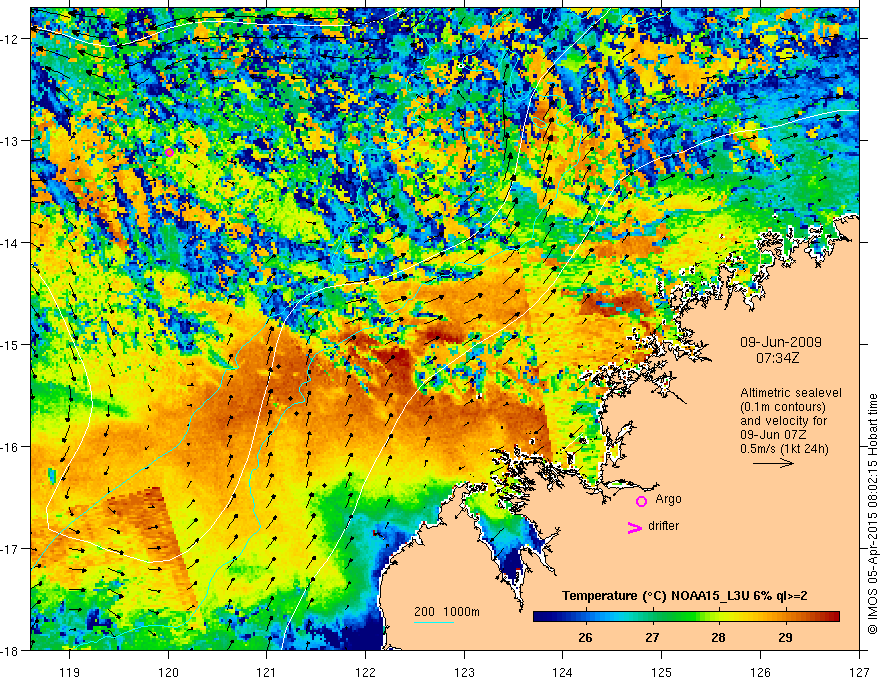Click longitude axis label 123
Image resolution: width=880 pixels, height=680 pixels.
point(464,672)
